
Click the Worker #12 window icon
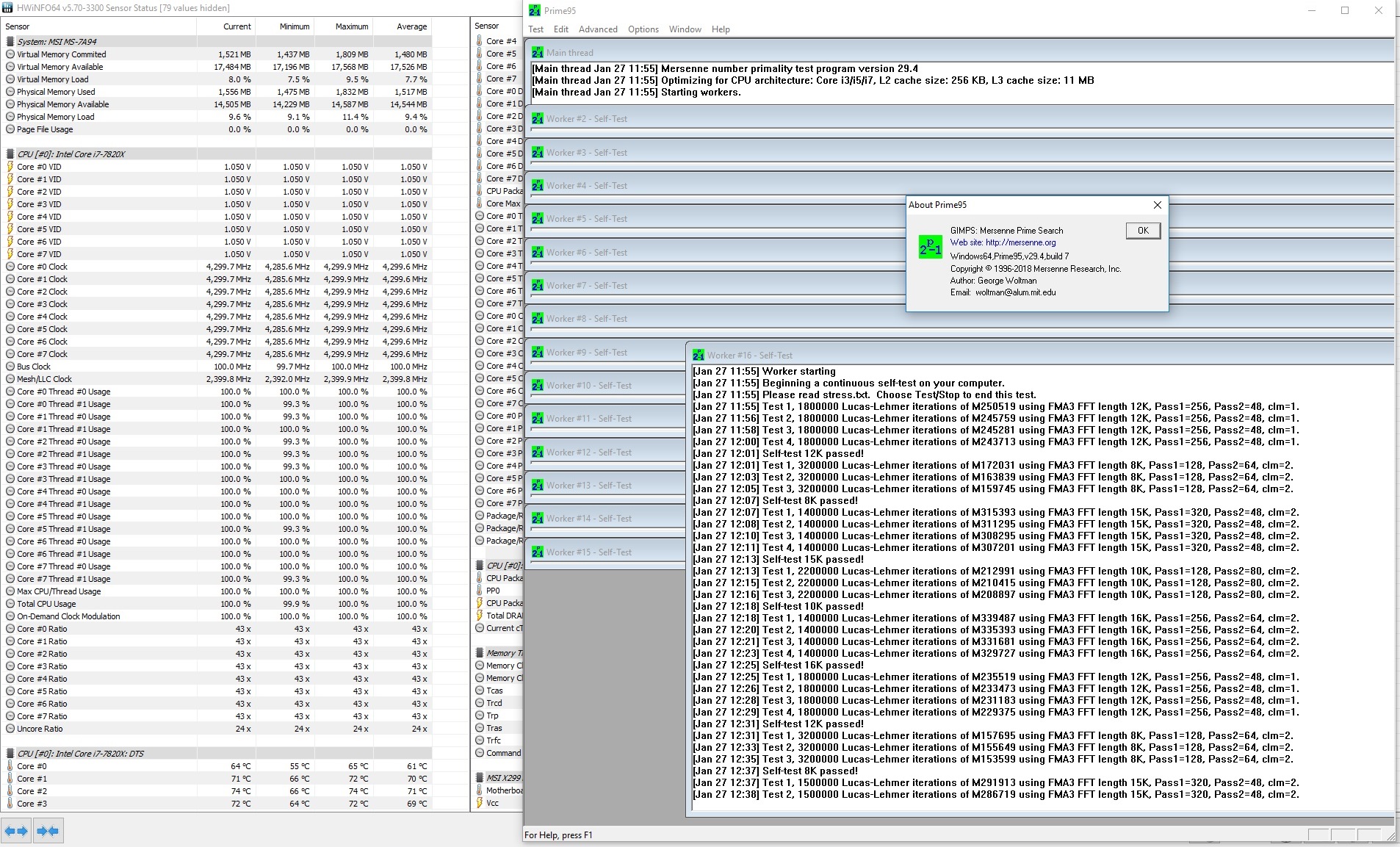[x=538, y=452]
